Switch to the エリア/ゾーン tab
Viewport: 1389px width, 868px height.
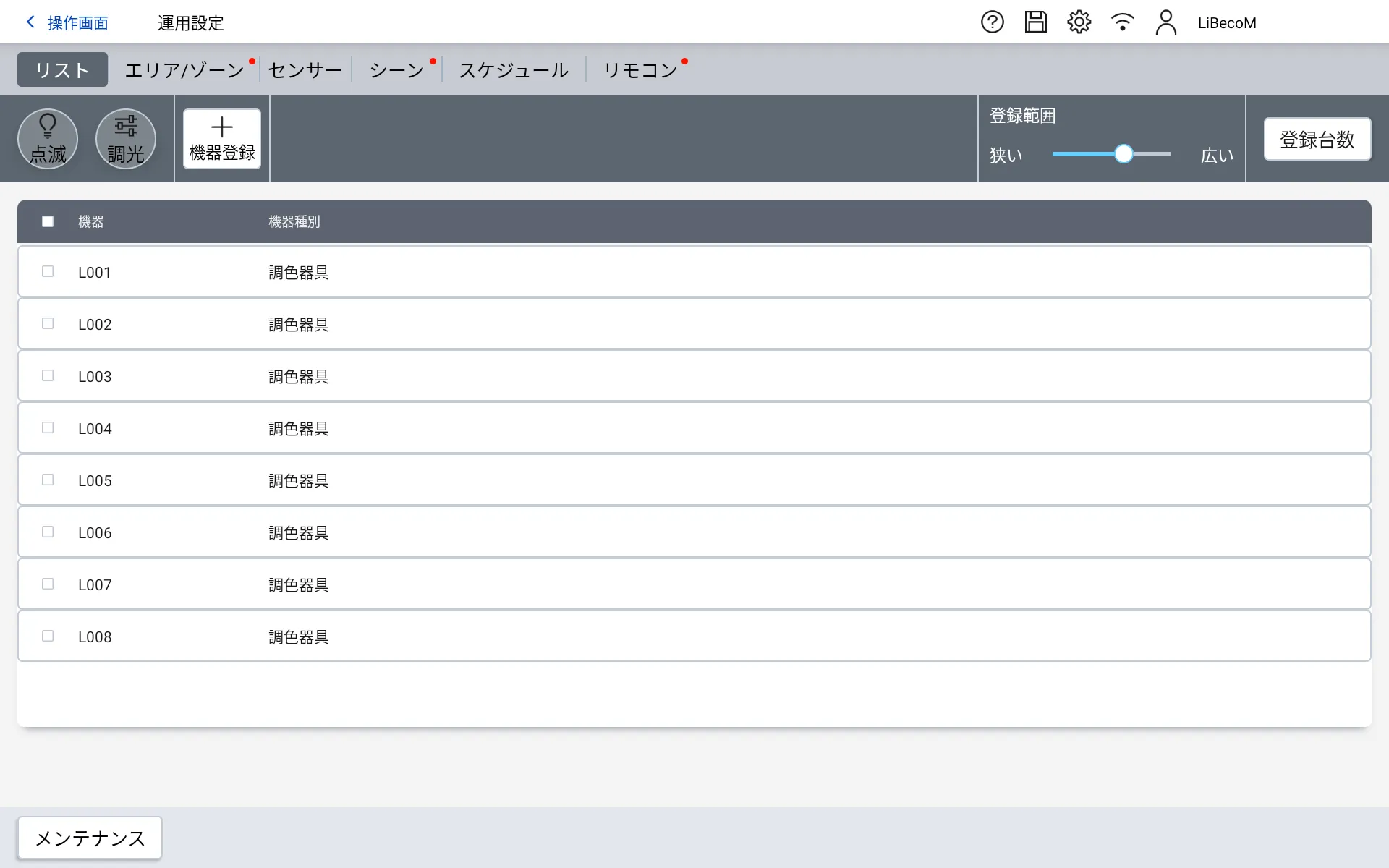click(x=184, y=70)
